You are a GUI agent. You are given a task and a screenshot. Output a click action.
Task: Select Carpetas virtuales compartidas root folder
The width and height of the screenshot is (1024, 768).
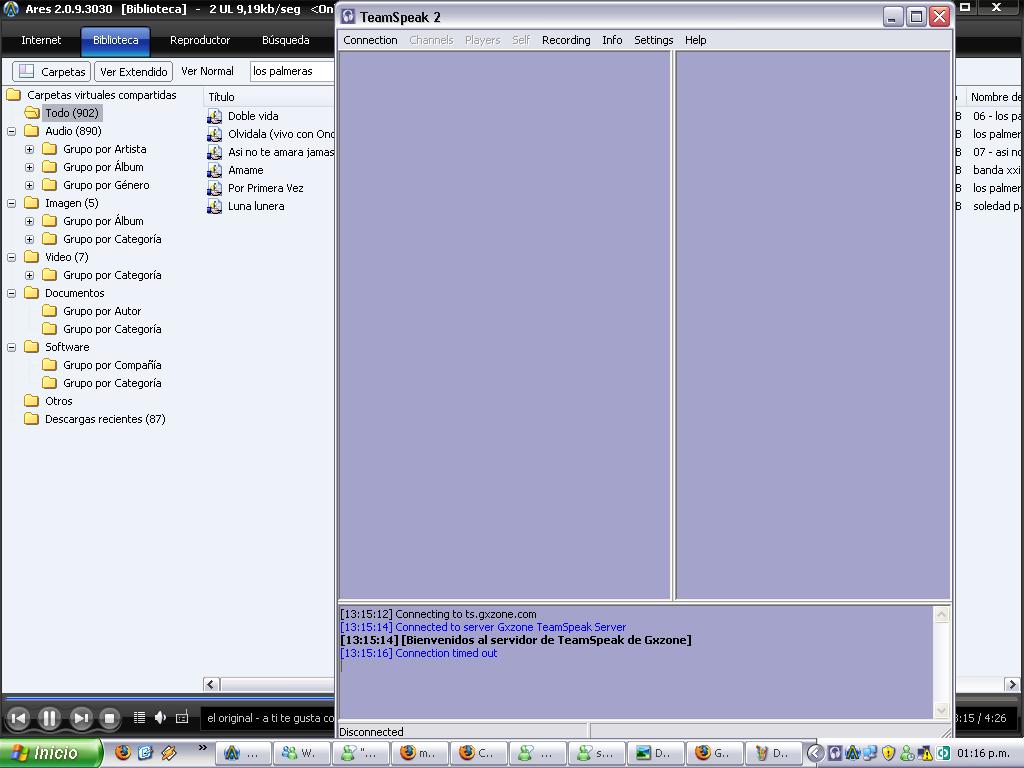(102, 95)
